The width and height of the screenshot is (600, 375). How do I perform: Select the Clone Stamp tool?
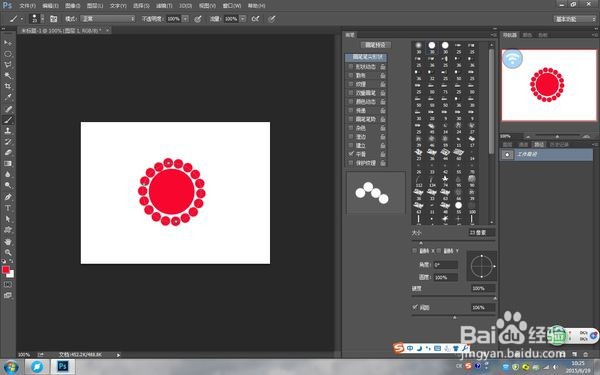(x=8, y=130)
